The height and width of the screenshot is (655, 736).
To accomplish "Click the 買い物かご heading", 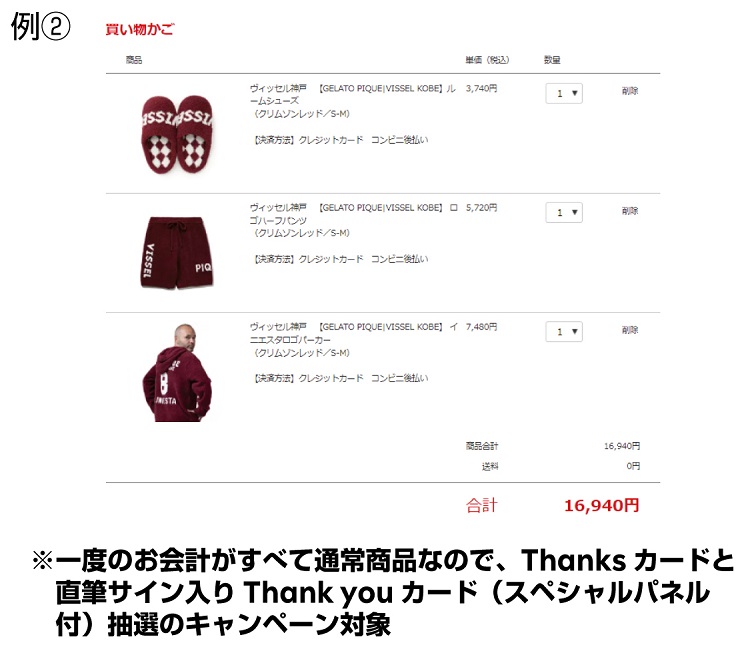I will [x=139, y=30].
